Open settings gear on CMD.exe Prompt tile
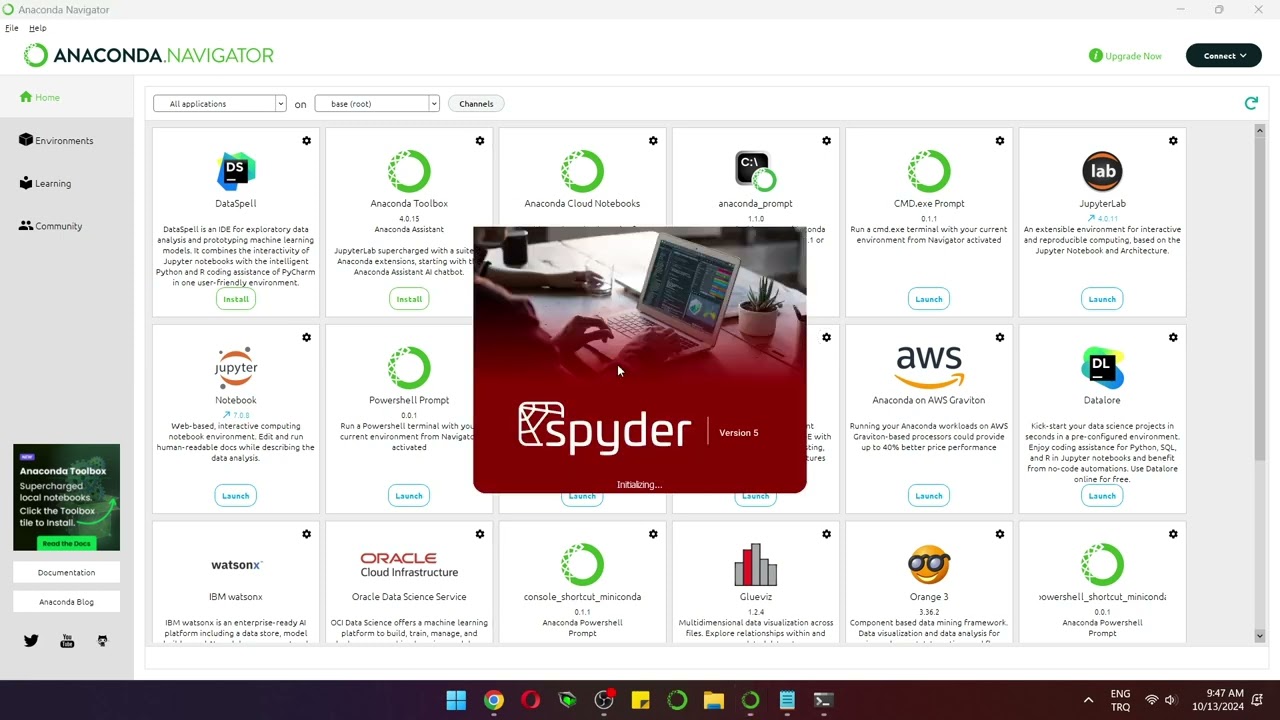1280x720 pixels. pyautogui.click(x=1000, y=141)
